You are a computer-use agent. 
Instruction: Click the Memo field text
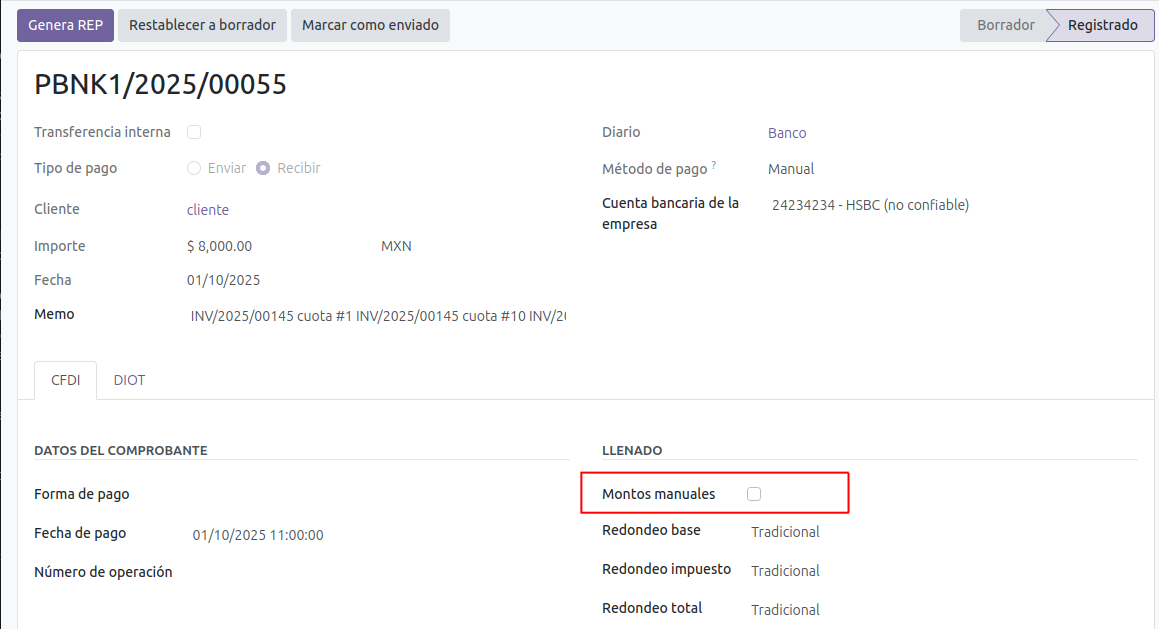tap(378, 316)
